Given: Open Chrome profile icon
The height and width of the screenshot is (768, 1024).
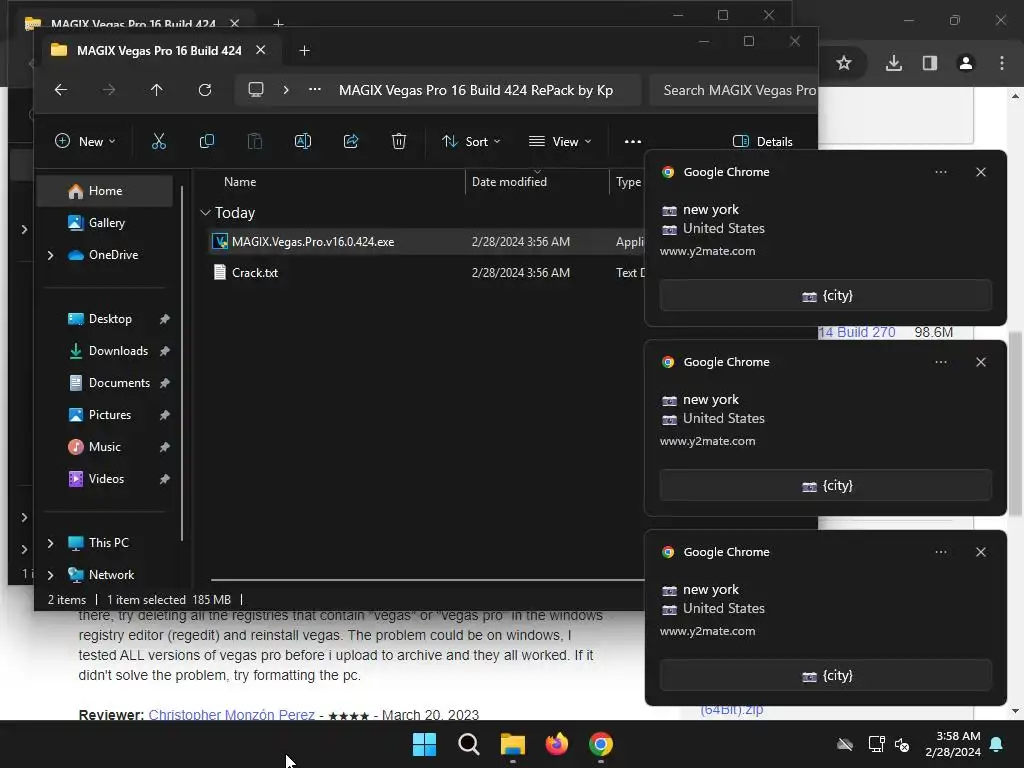Looking at the screenshot, I should point(966,63).
